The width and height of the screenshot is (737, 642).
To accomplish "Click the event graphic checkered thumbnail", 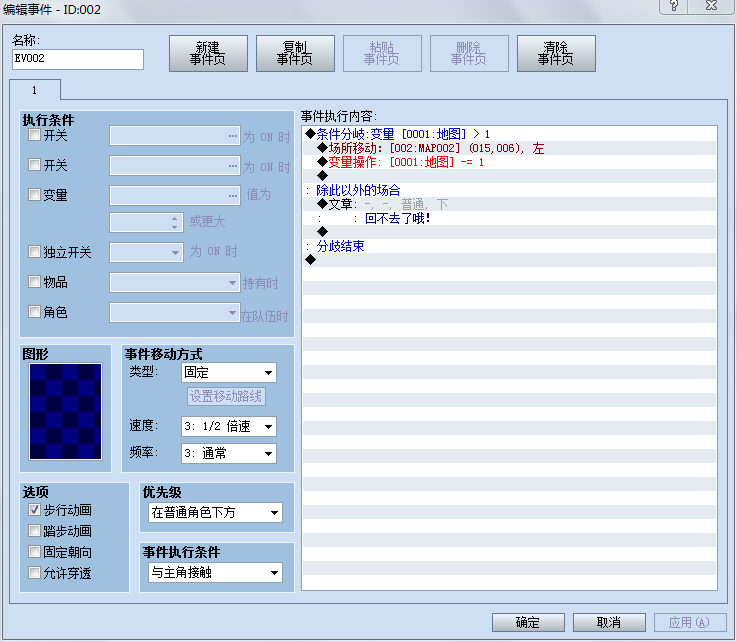I will [65, 411].
